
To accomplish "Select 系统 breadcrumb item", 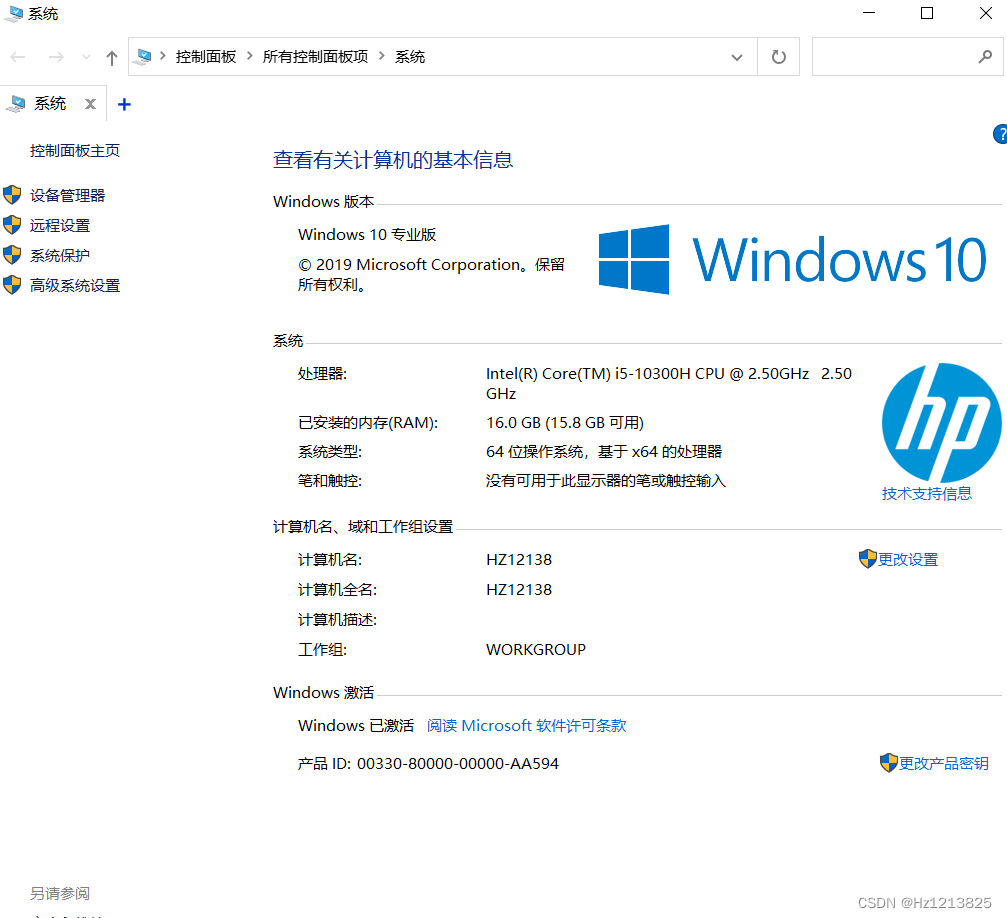I will point(410,57).
